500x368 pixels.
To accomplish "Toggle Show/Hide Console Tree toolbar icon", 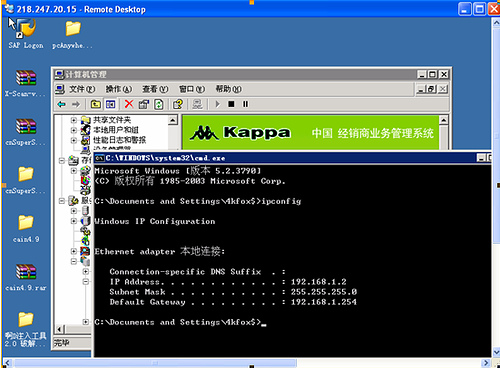I will (x=110, y=104).
